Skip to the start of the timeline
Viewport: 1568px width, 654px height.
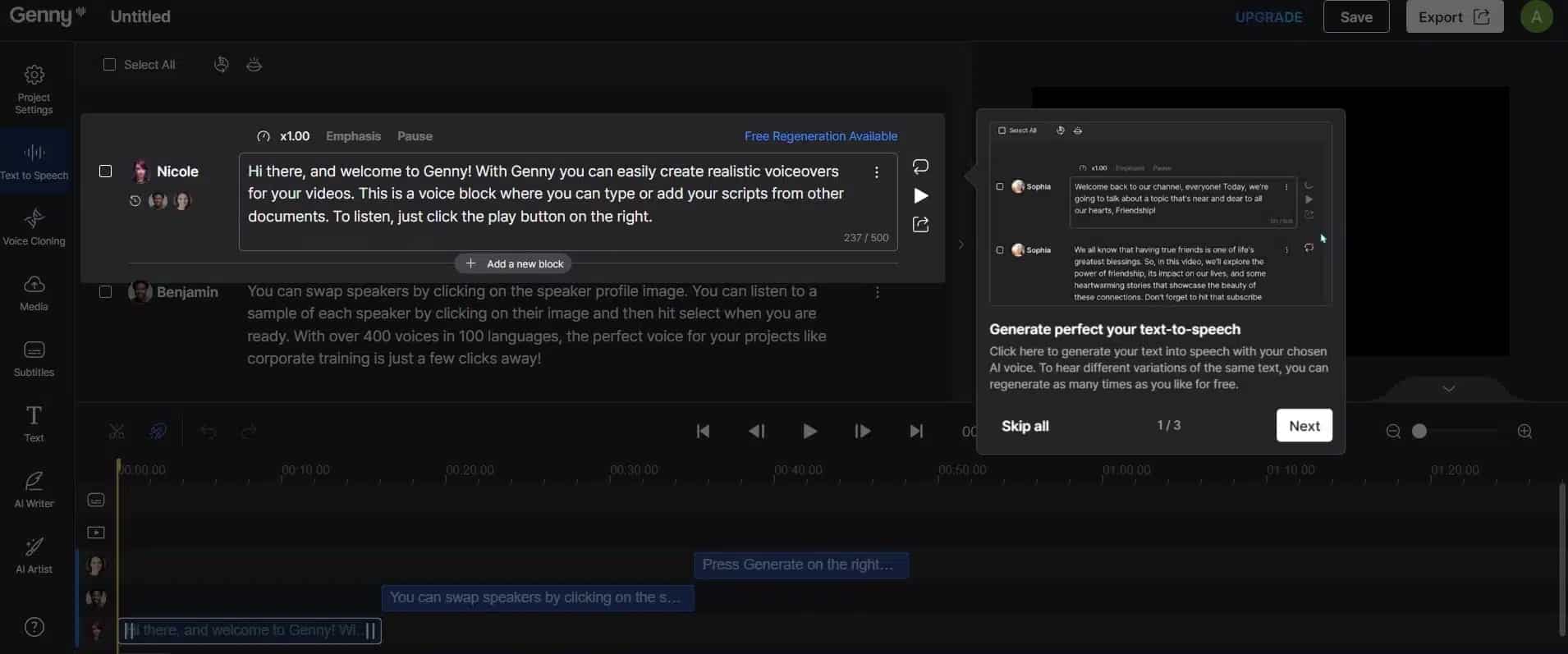click(x=703, y=431)
